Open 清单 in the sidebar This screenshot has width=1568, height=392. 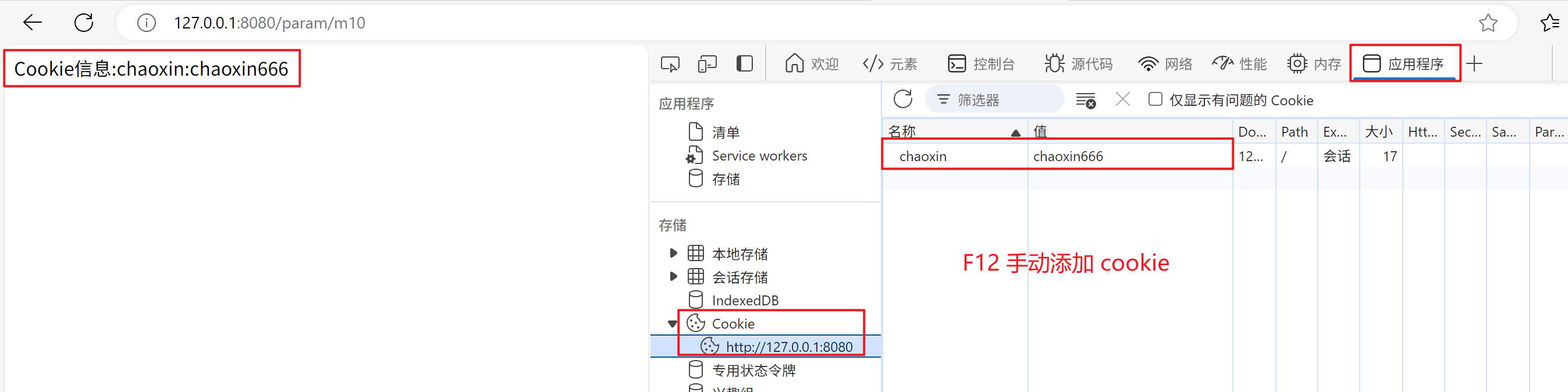725,132
